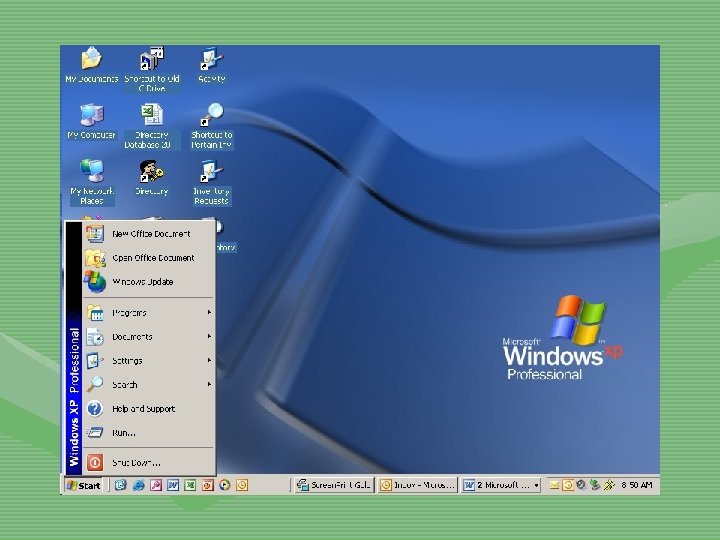Image resolution: width=720 pixels, height=540 pixels.
Task: Select the Directory shortcut with the face icon
Action: (x=152, y=177)
